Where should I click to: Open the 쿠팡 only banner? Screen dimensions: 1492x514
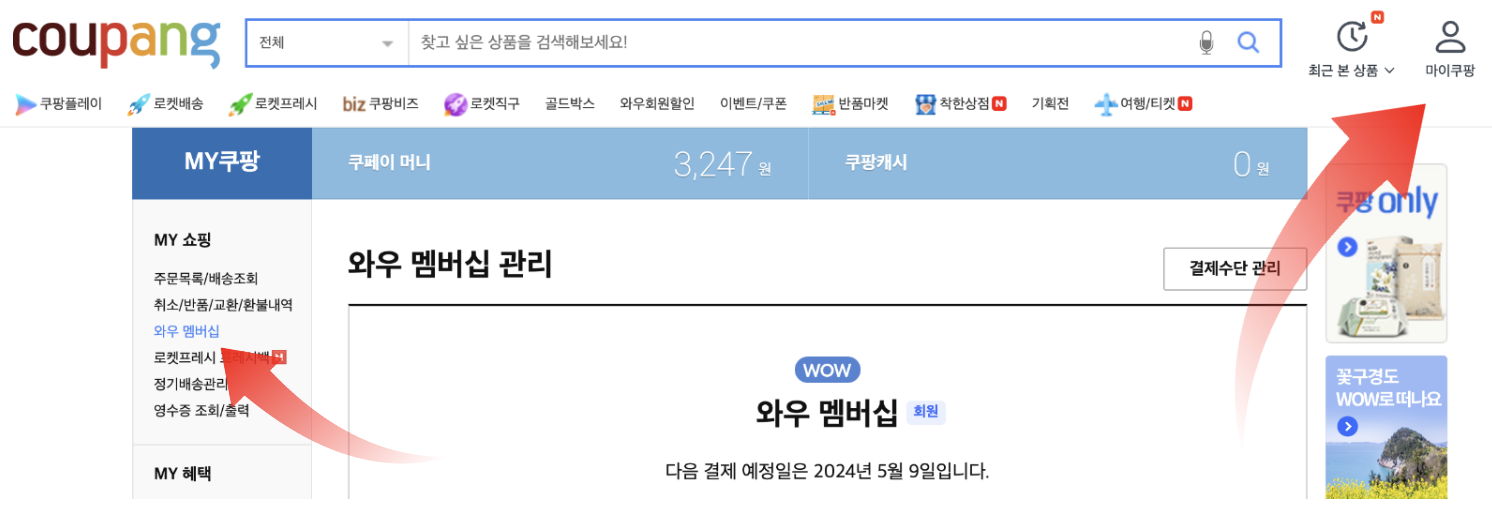[x=1385, y=254]
